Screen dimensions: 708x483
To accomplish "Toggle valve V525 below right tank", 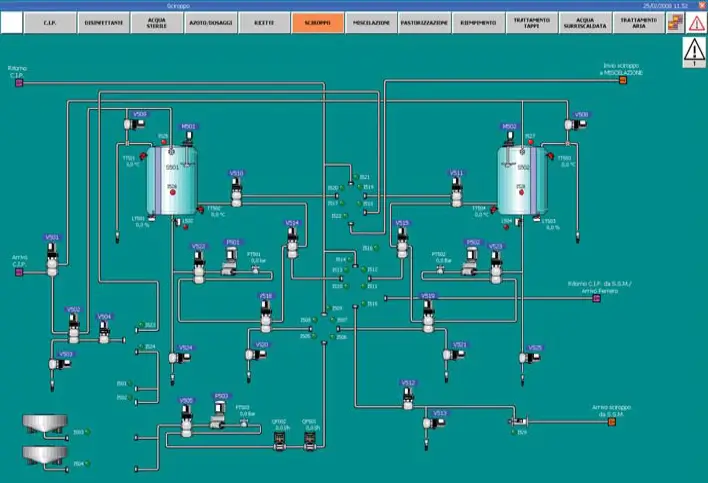I will point(527,356).
